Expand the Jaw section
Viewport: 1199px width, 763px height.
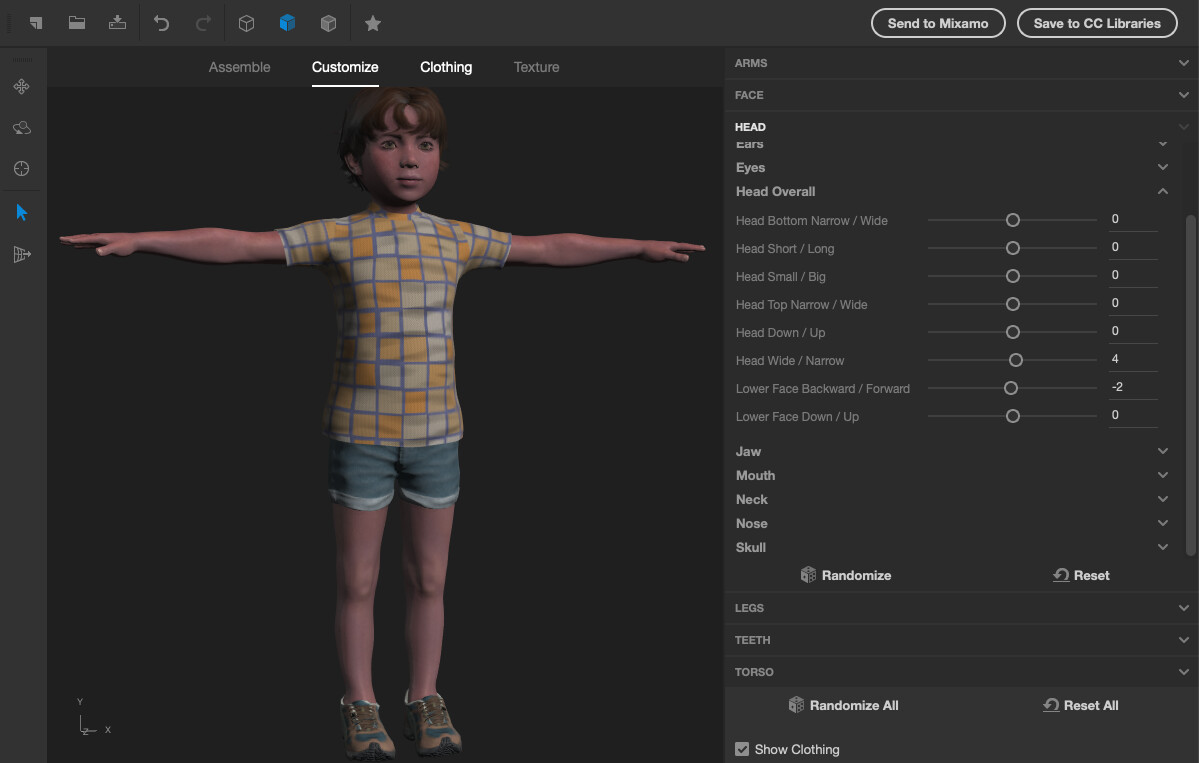click(x=1162, y=451)
